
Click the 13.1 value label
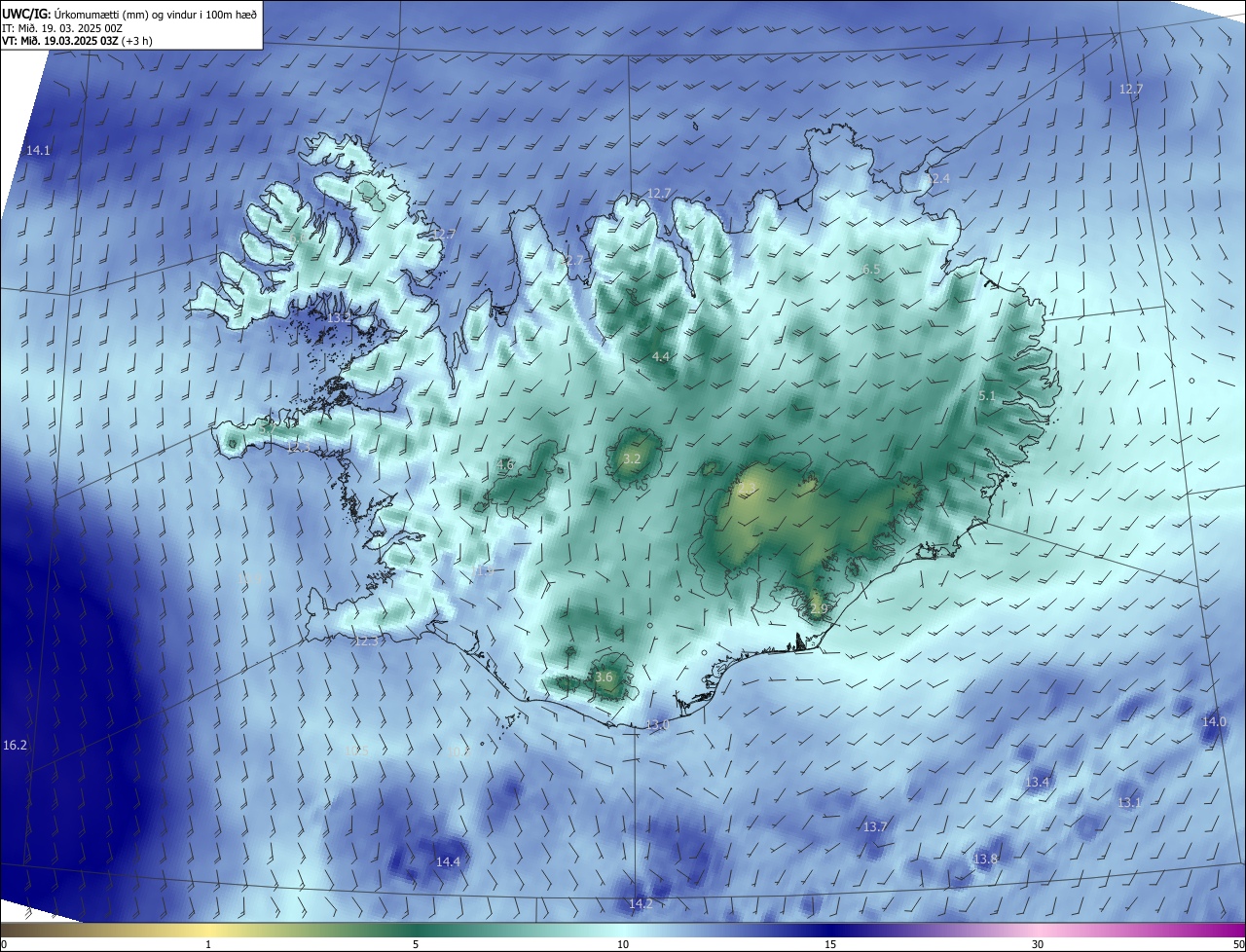point(1129,803)
